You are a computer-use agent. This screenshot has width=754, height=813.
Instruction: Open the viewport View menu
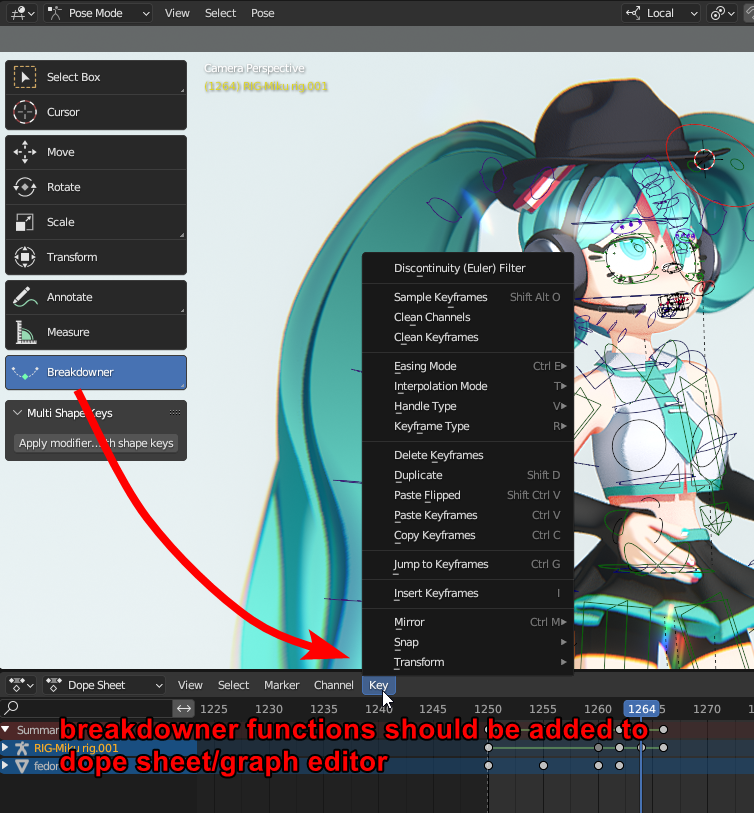point(177,13)
